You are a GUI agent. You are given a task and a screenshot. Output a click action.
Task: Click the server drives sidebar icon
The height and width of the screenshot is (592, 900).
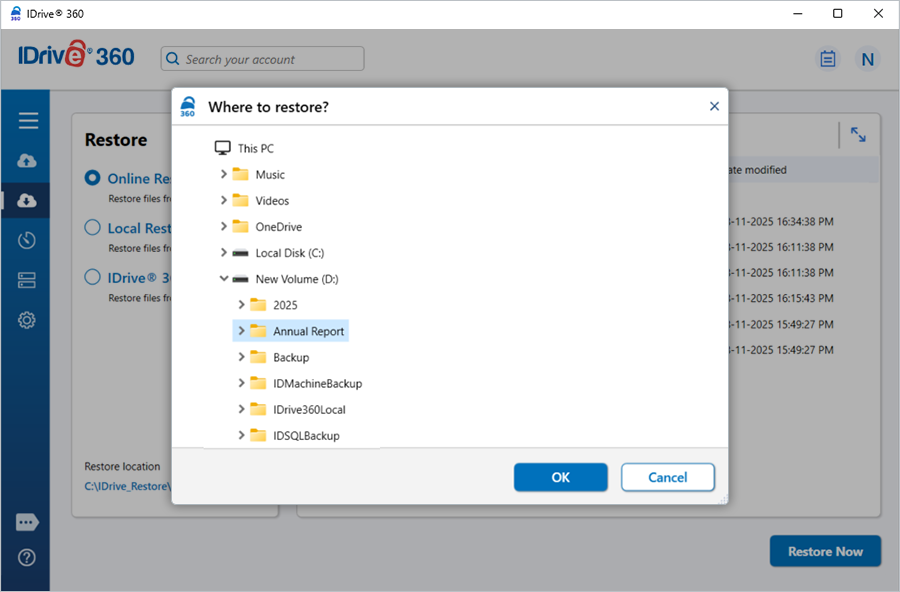(x=27, y=280)
